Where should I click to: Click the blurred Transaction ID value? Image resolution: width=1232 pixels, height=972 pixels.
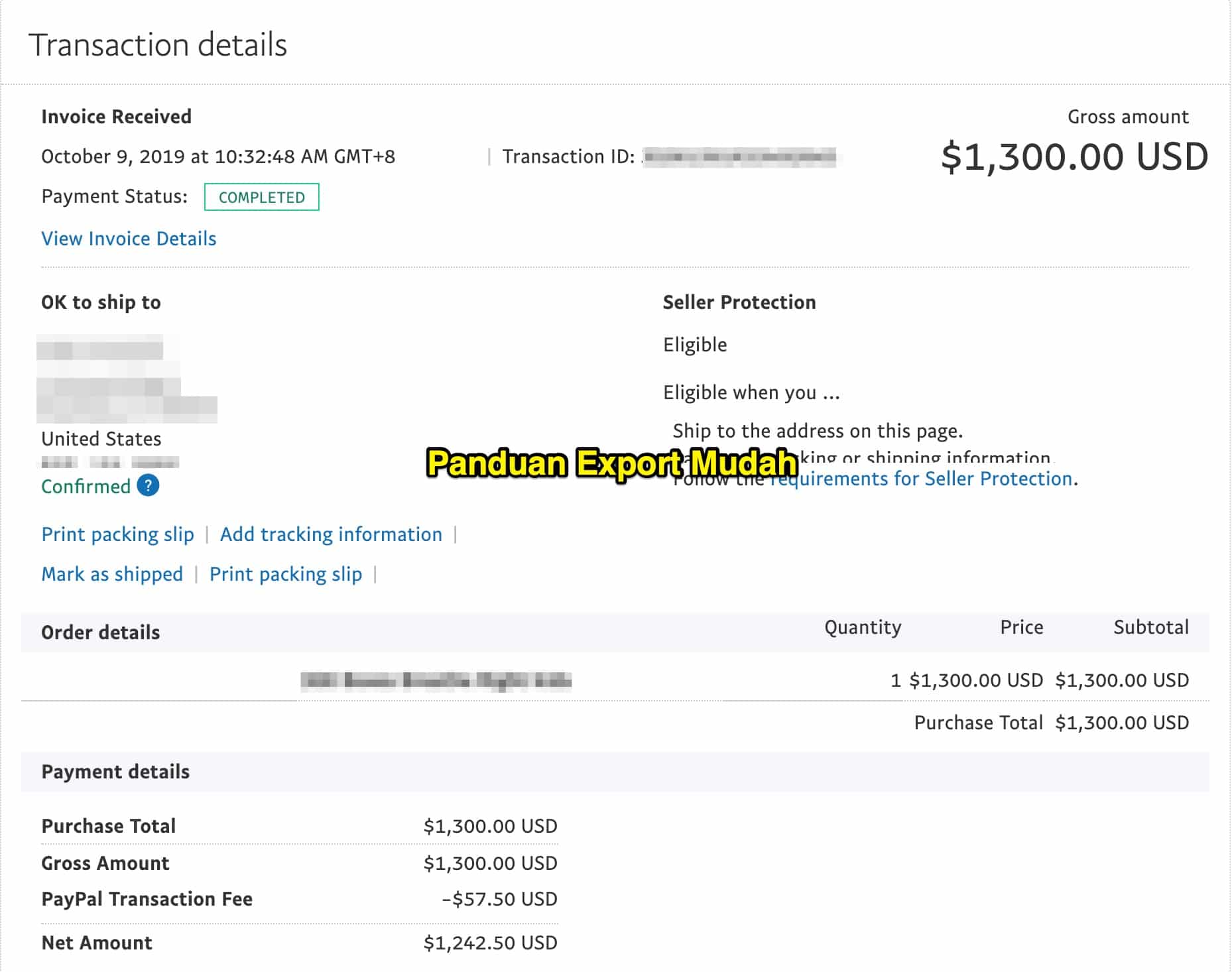click(x=739, y=157)
